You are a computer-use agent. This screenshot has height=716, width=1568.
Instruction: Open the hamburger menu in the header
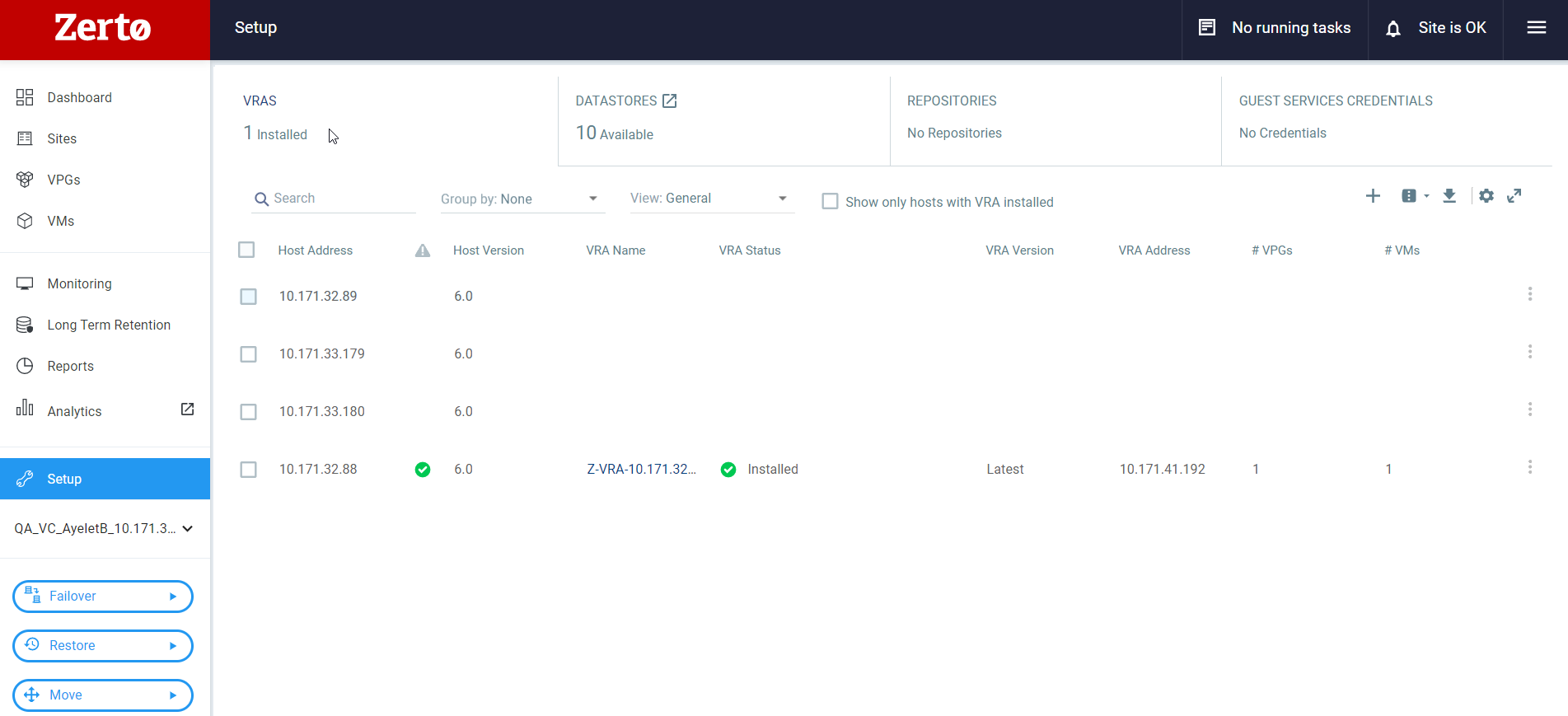pos(1536,28)
